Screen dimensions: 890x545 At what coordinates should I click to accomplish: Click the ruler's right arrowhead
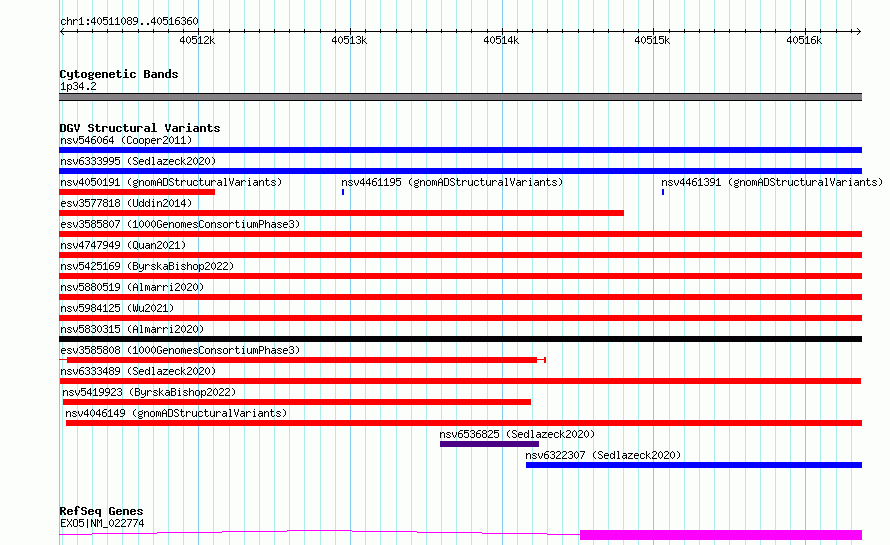pos(859,32)
